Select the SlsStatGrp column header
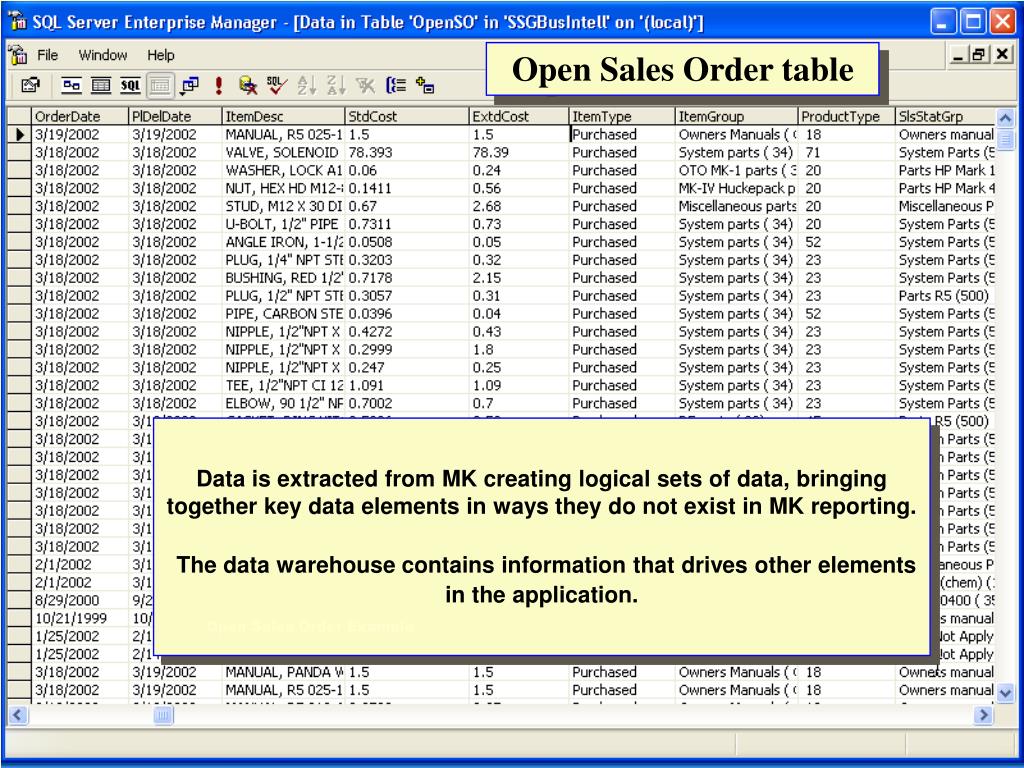Viewport: 1024px width, 768px height. point(946,116)
